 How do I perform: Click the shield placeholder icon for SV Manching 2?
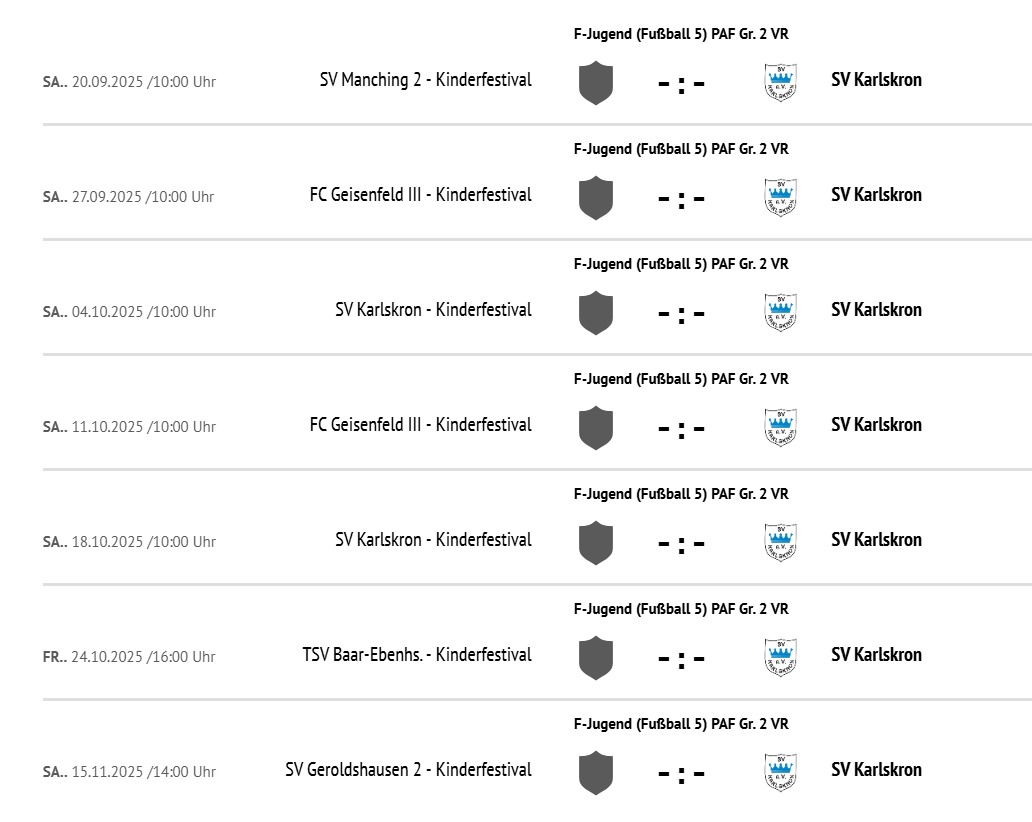click(595, 82)
